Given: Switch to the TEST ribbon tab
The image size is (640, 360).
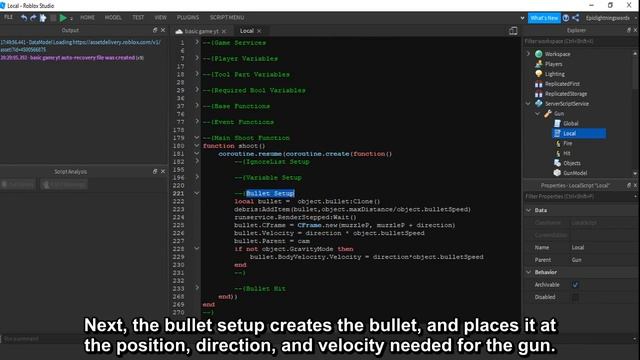Looking at the screenshot, I should [x=138, y=18].
